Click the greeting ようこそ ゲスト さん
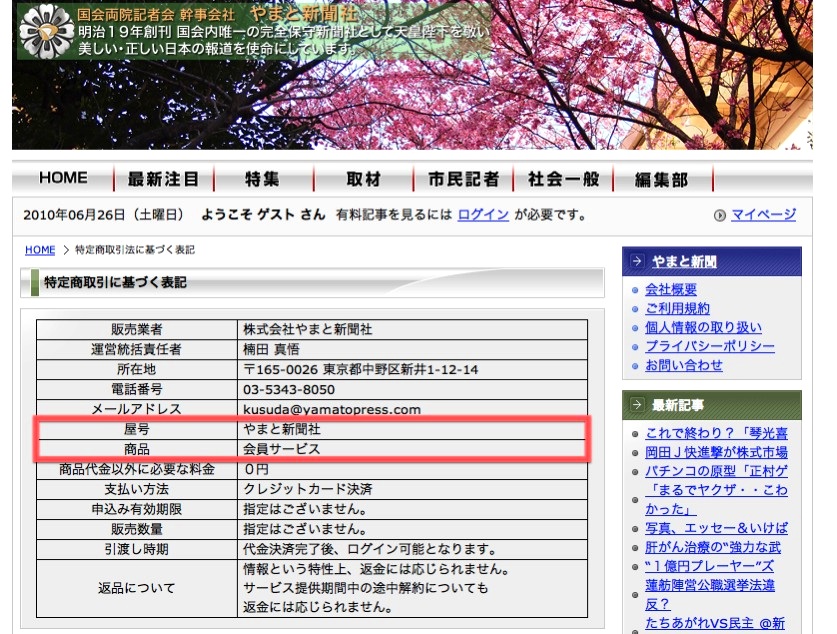Image resolution: width=837 pixels, height=634 pixels. point(263,215)
